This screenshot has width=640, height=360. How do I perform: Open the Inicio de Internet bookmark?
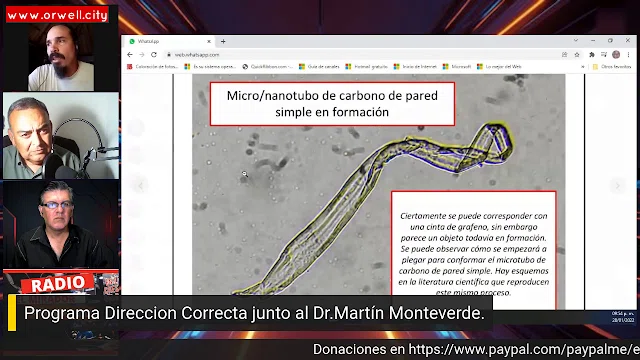[x=415, y=67]
